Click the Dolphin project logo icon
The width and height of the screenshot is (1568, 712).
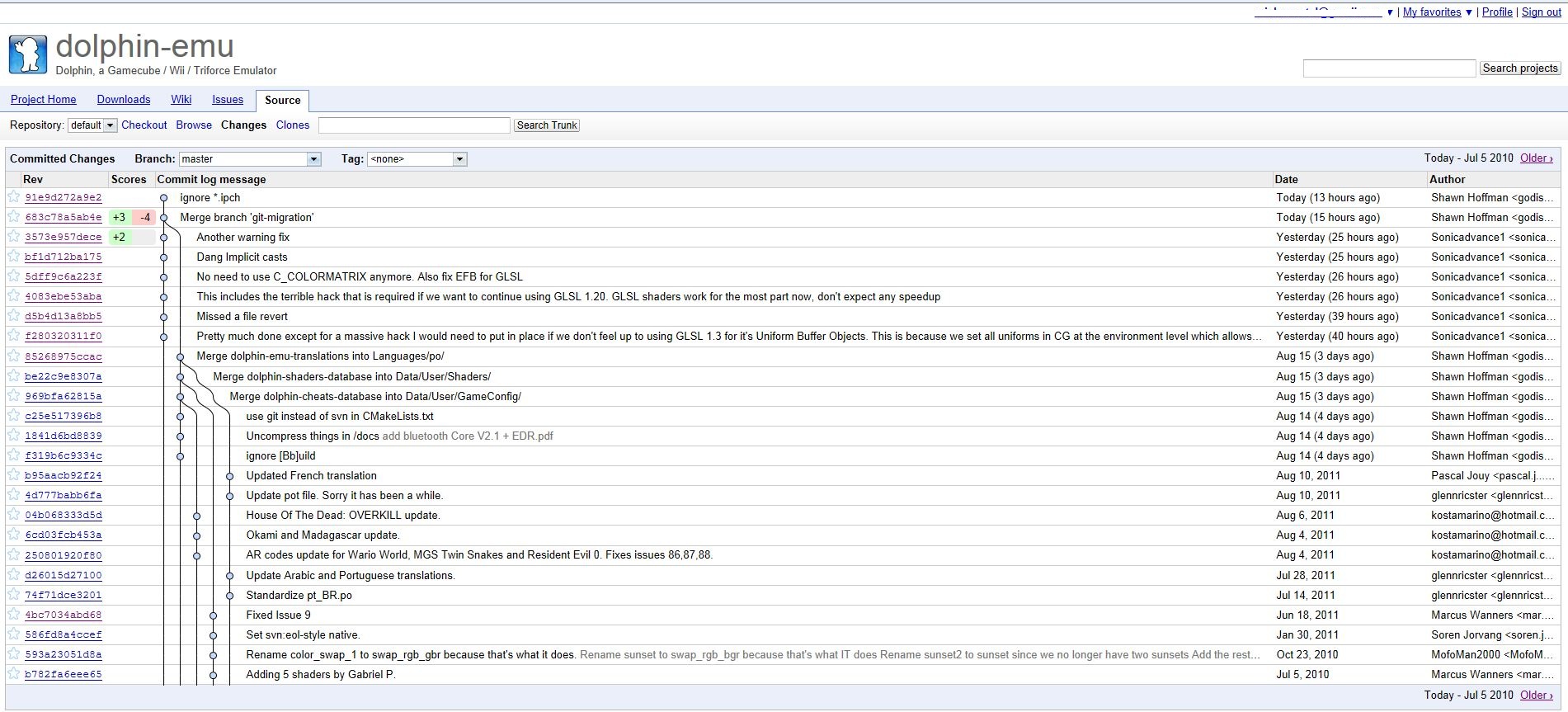coord(28,54)
